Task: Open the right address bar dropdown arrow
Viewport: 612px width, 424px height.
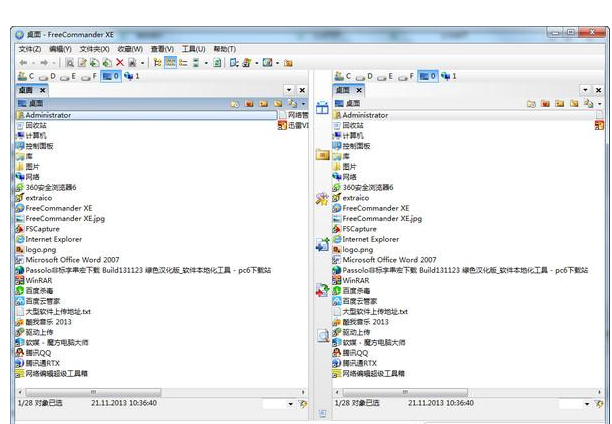Action: click(600, 104)
